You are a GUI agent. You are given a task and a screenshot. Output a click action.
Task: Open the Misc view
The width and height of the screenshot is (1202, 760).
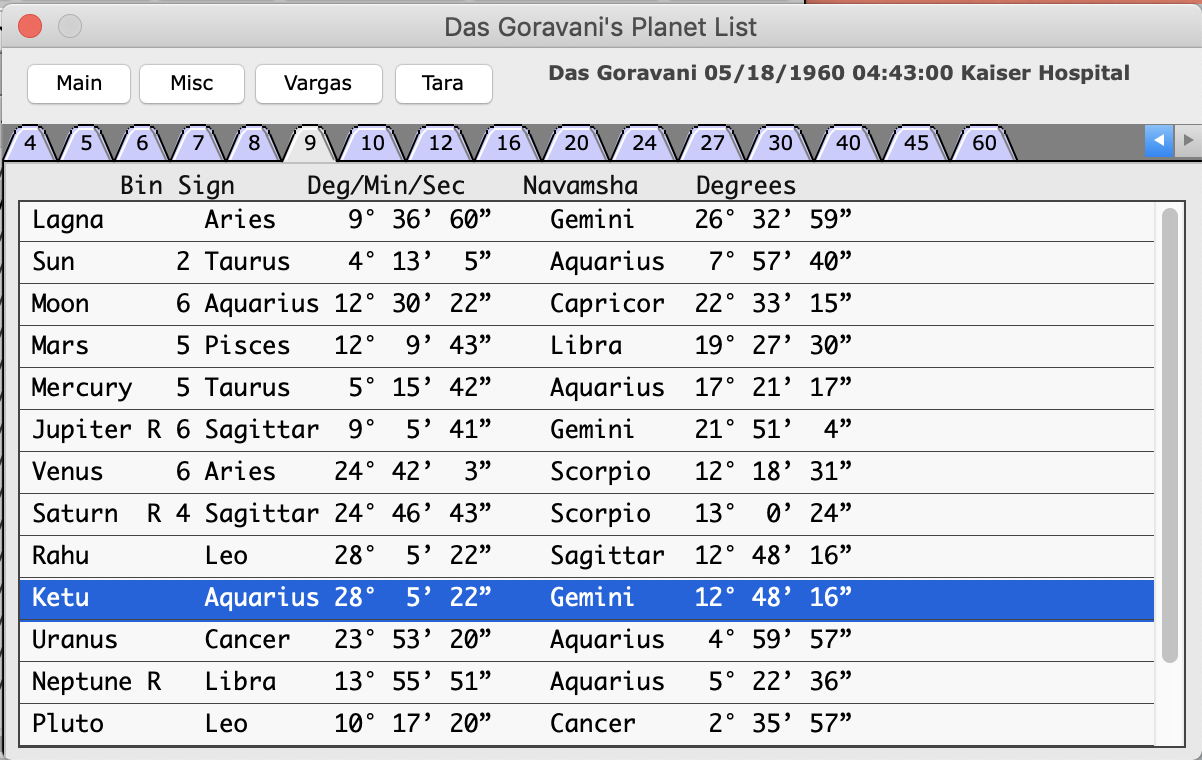[191, 83]
